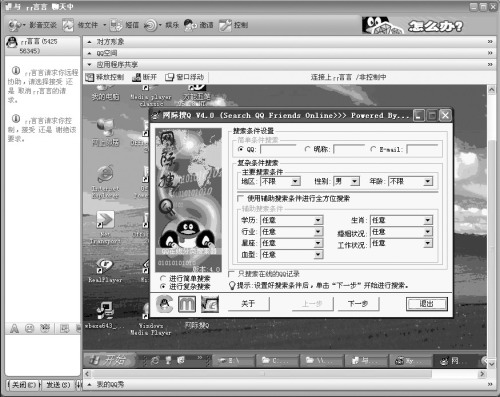Click the font style A icon in chat
The width and height of the screenshot is (500, 397).
point(14,329)
